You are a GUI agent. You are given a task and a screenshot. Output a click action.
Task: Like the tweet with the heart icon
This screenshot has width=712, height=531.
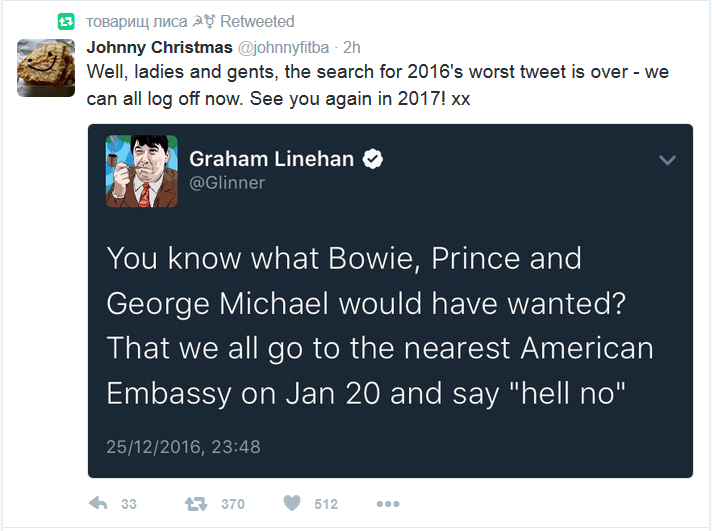pos(292,503)
